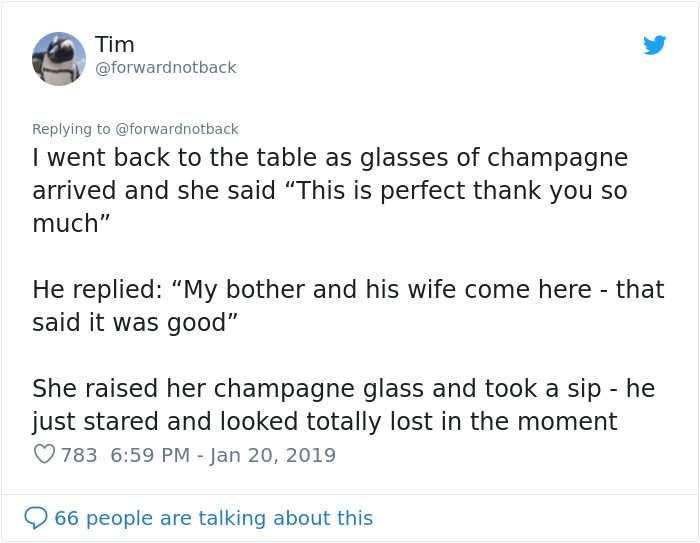Viewport: 700px width, 543px height.
Task: Click the Twitter bird logo
Action: coord(654,45)
